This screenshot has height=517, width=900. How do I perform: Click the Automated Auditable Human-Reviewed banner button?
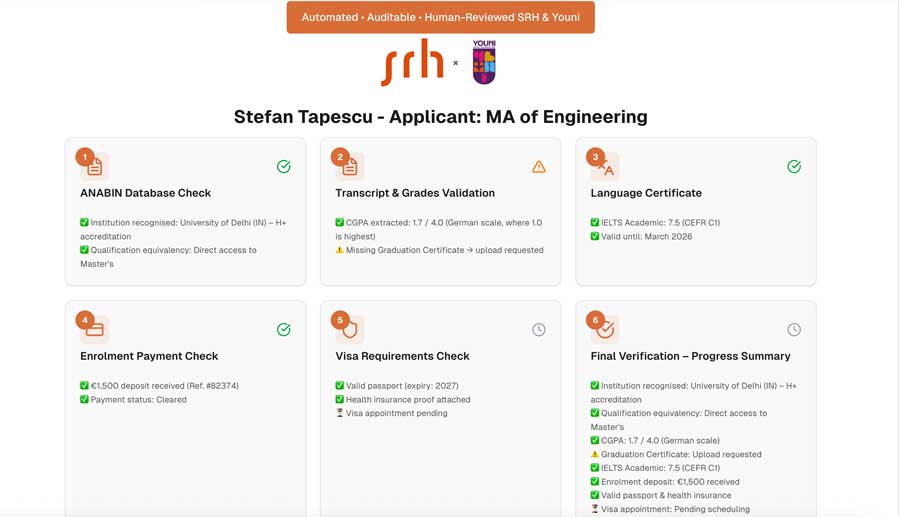coord(440,17)
